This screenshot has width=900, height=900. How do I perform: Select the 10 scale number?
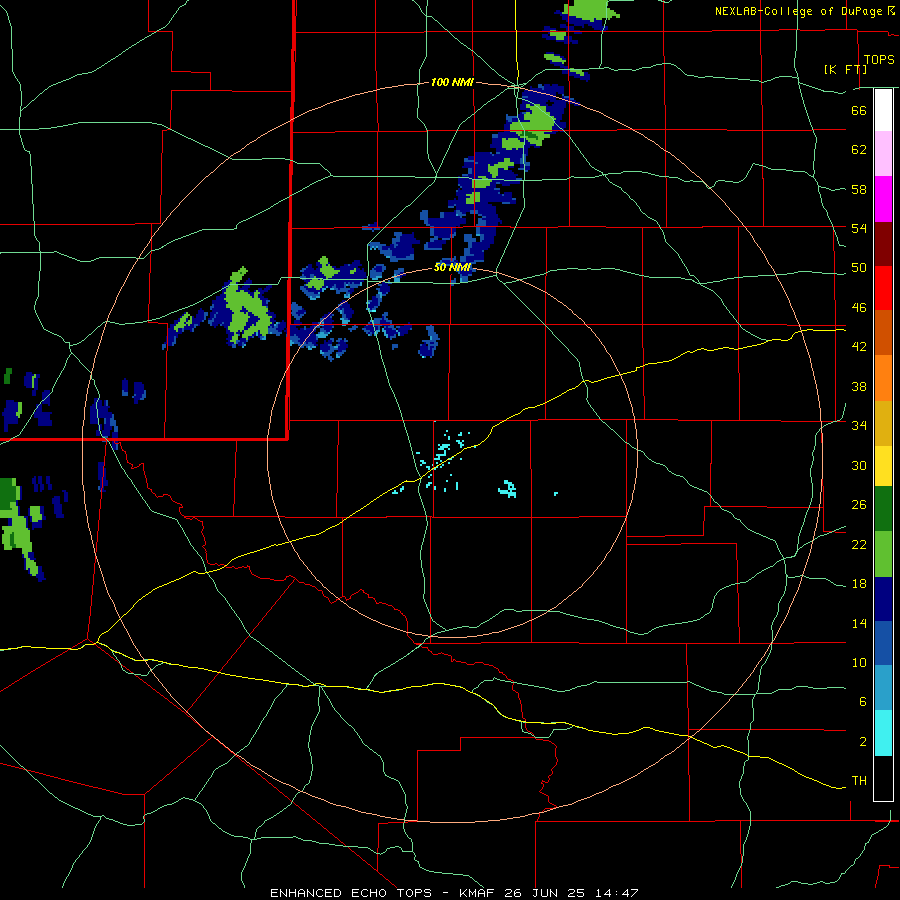(x=859, y=662)
